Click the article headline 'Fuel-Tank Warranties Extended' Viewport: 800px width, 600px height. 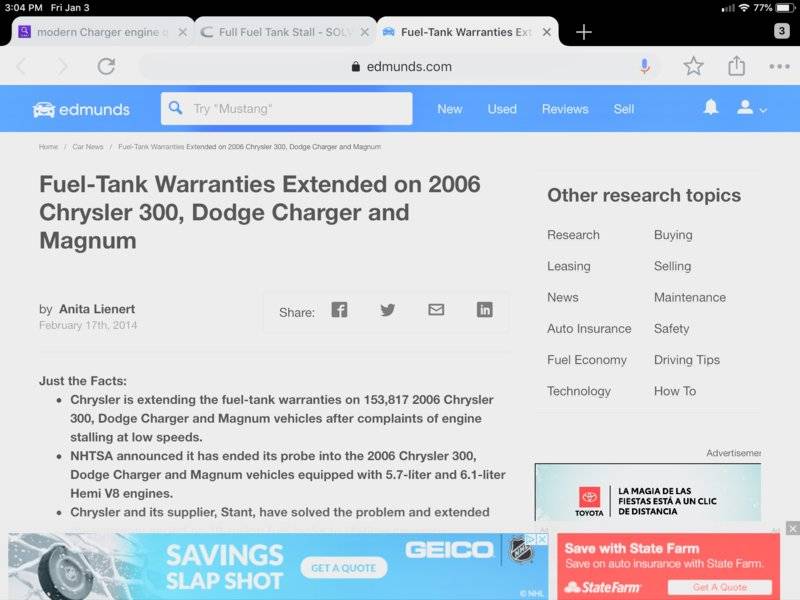pos(260,212)
